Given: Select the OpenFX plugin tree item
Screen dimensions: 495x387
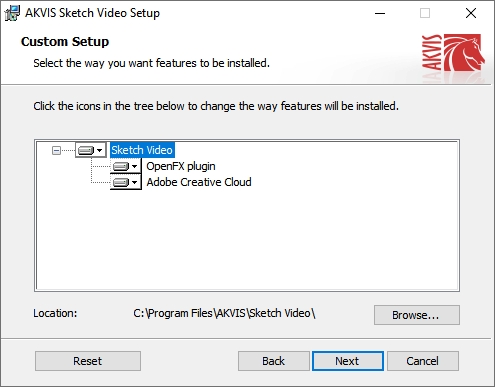Looking at the screenshot, I should coord(181,166).
